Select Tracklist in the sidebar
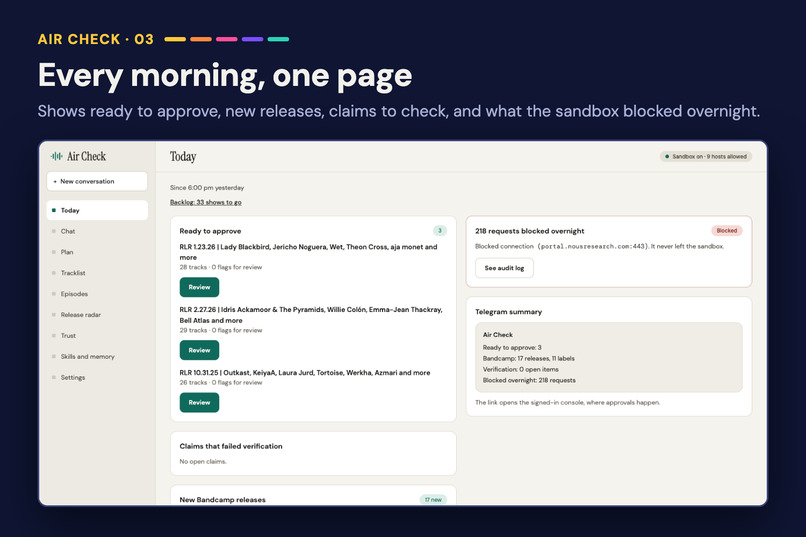Viewport: 806px width, 537px height. pos(73,273)
